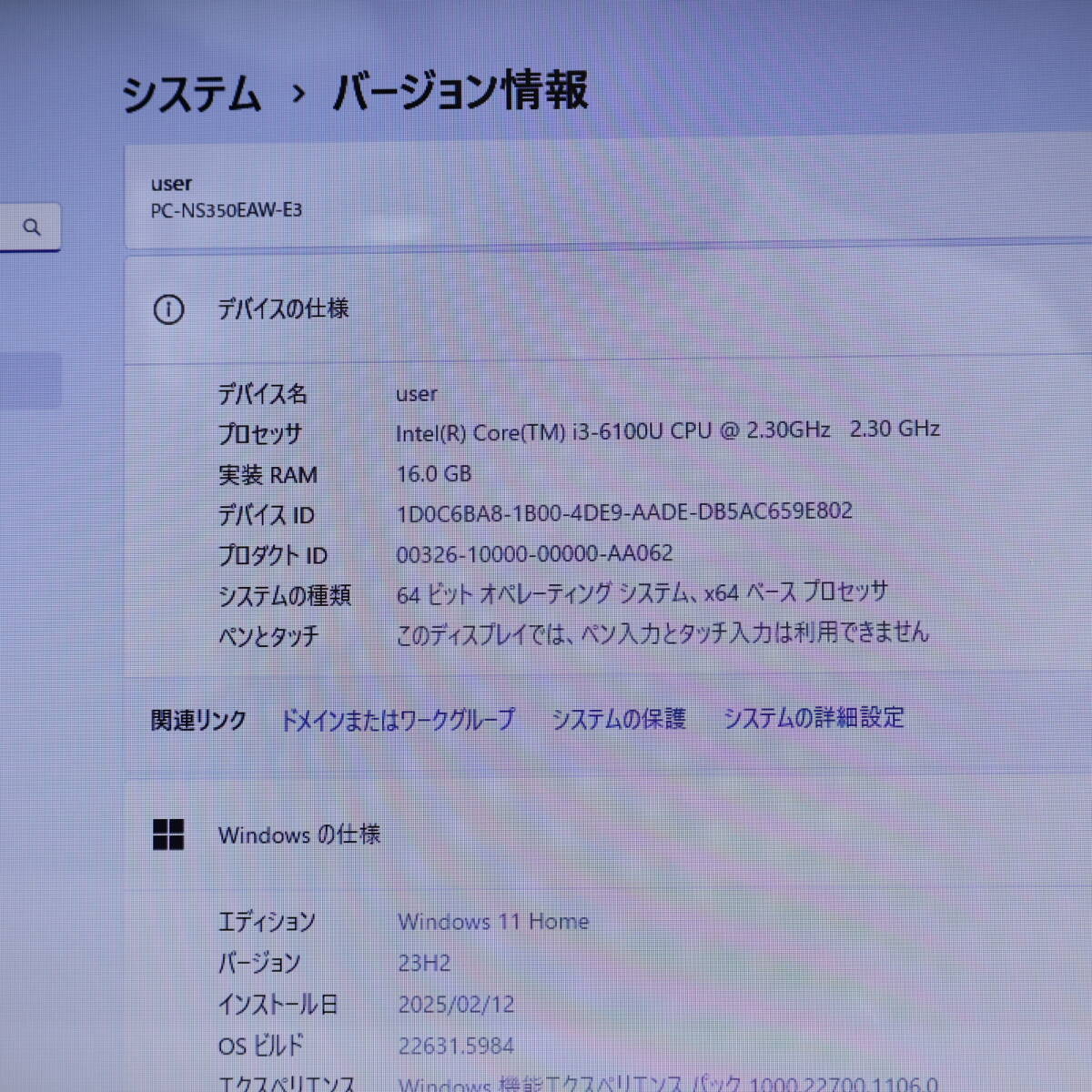Select OS build value 22631.5984
The height and width of the screenshot is (1092, 1092).
tap(456, 1046)
